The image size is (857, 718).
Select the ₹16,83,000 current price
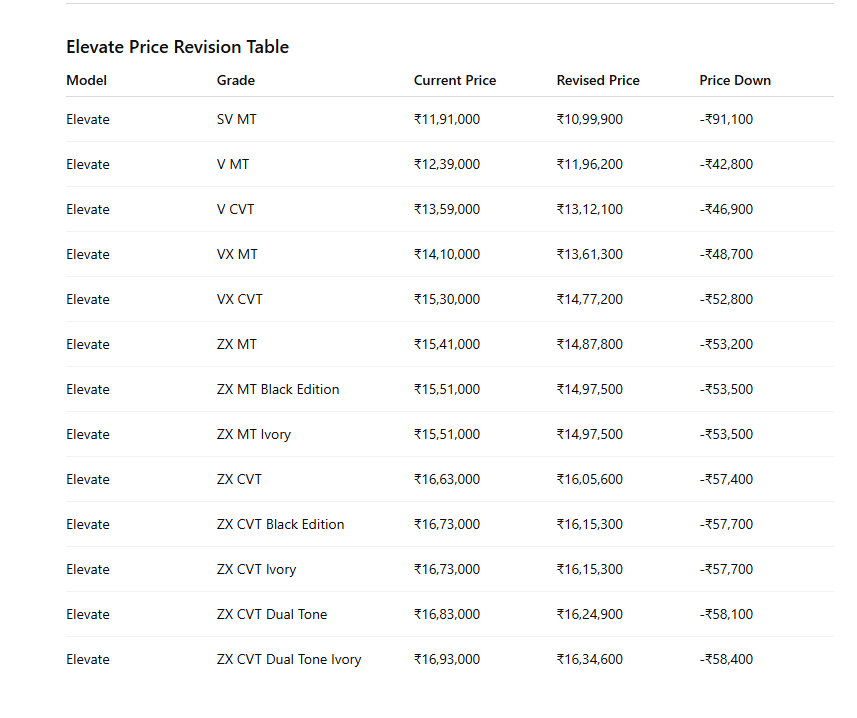(447, 614)
